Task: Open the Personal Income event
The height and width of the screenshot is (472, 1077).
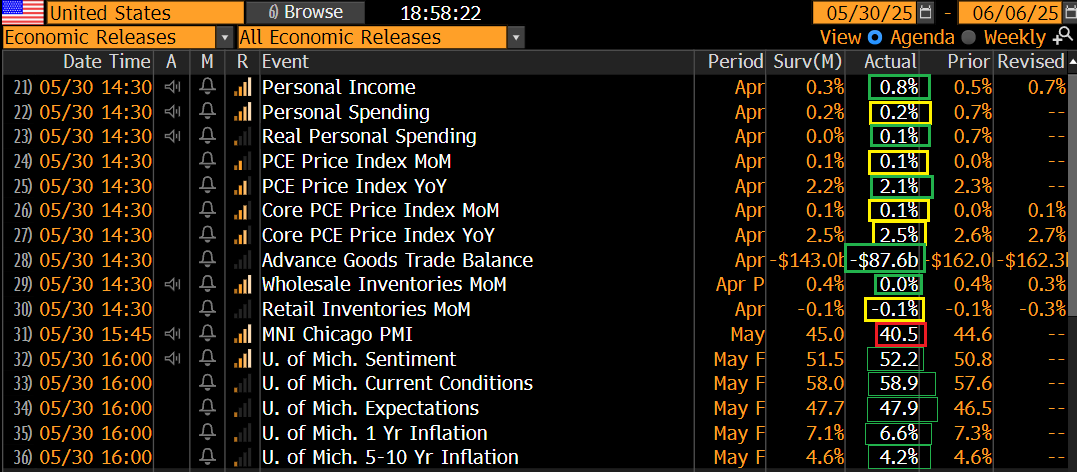Action: (x=339, y=87)
